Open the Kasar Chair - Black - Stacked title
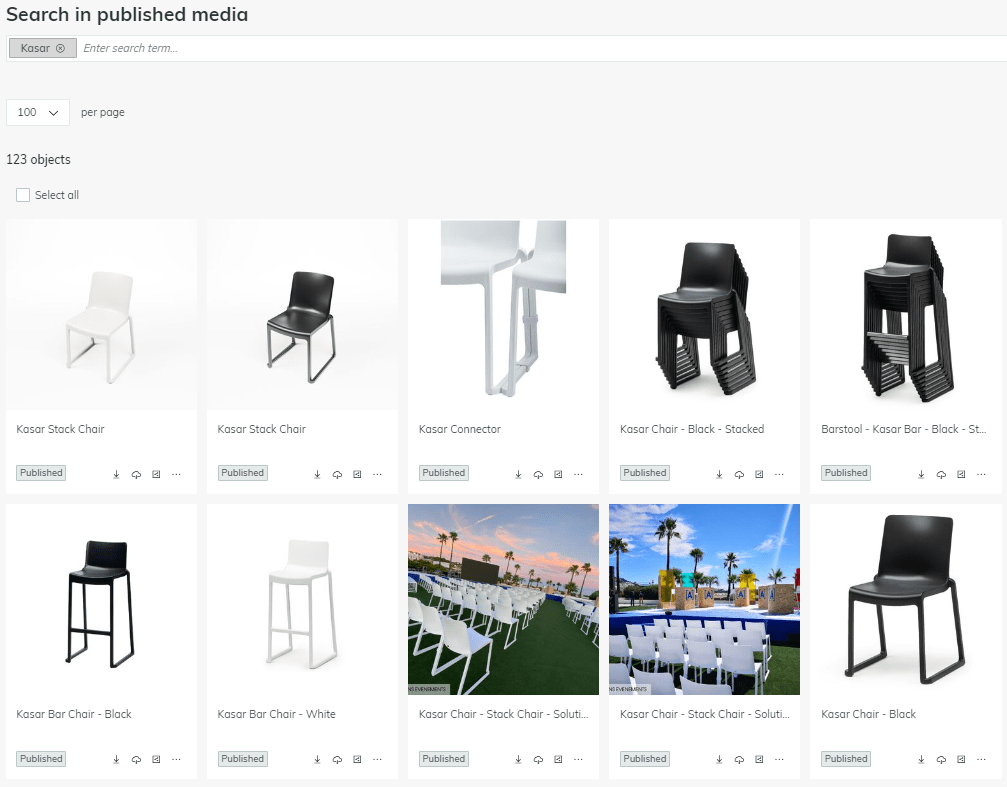The height and width of the screenshot is (787, 1007). pos(692,429)
